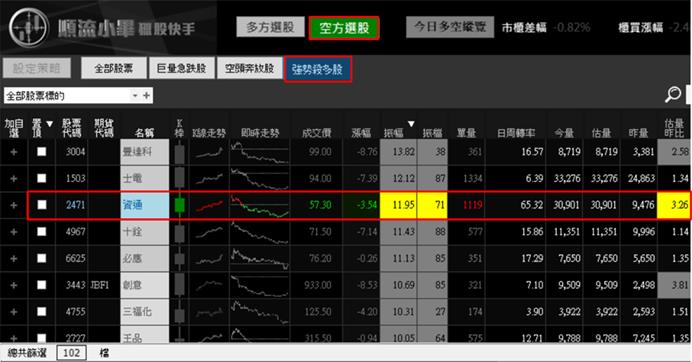Open the K棒 candle icon for 6625 必應

click(x=179, y=258)
